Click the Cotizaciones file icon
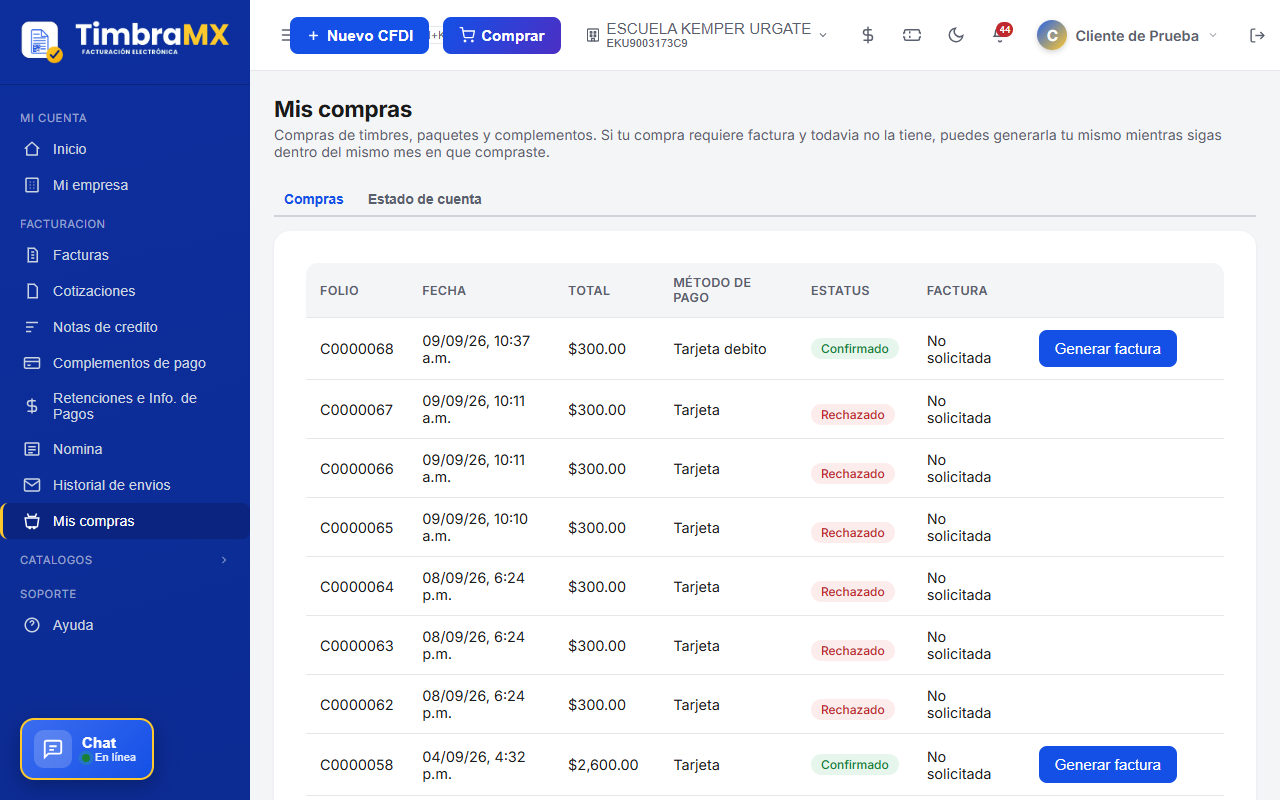This screenshot has height=800, width=1280. point(32,291)
